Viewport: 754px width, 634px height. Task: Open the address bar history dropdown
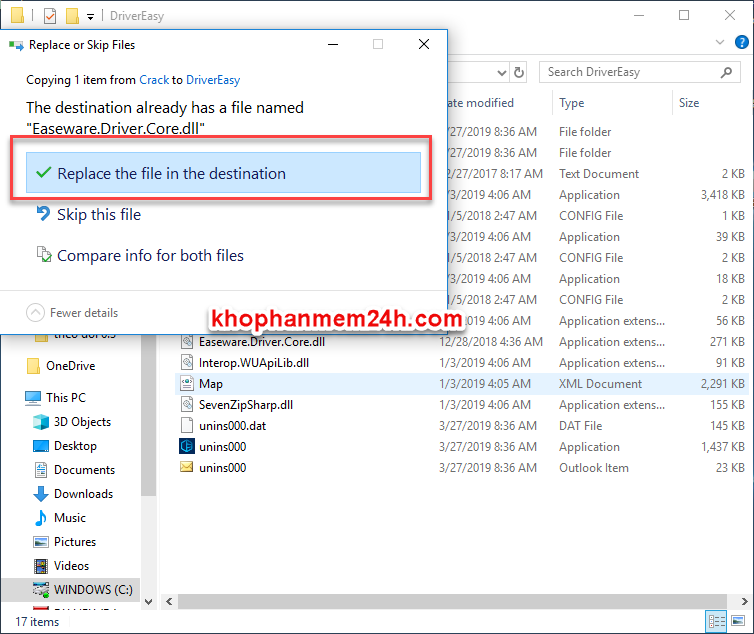tap(502, 72)
